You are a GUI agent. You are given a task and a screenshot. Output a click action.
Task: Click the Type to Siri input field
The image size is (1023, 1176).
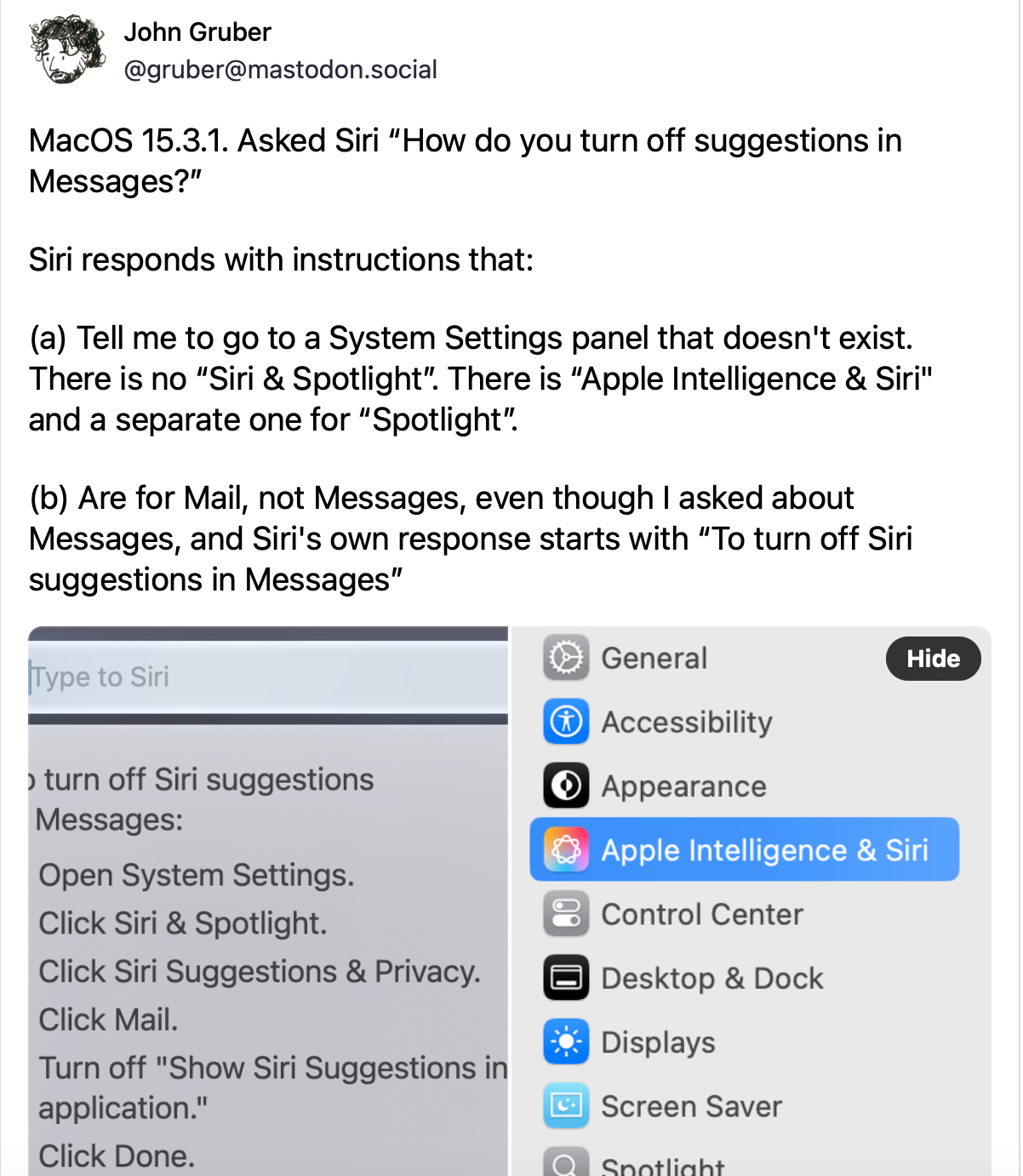click(x=268, y=677)
